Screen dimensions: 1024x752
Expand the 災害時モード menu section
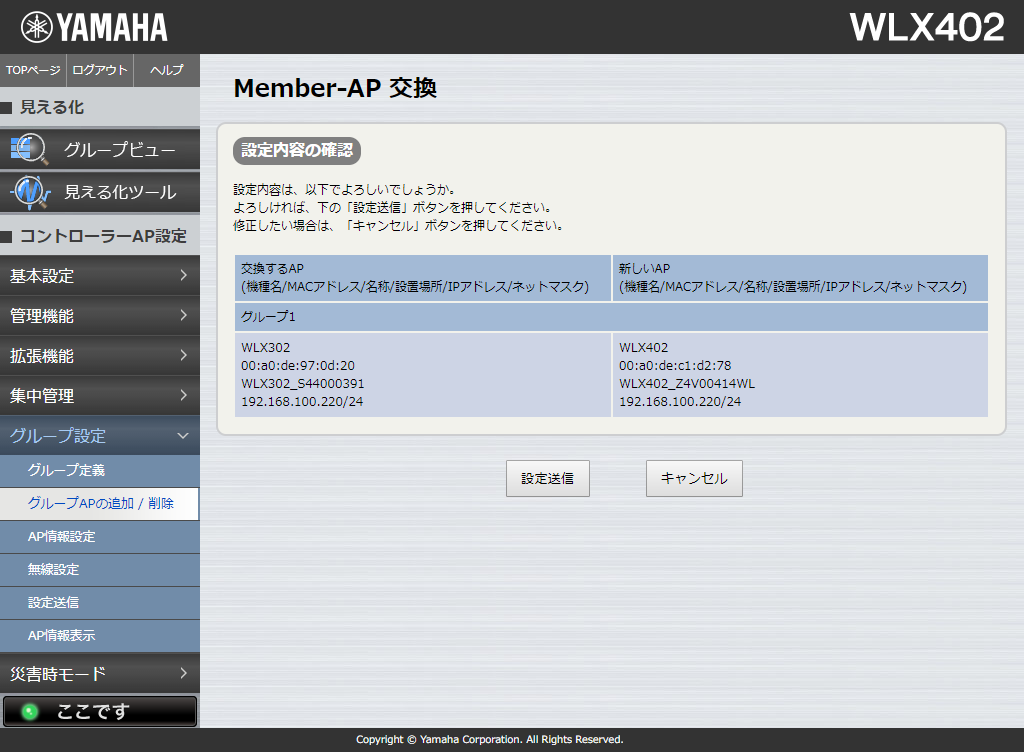99,674
